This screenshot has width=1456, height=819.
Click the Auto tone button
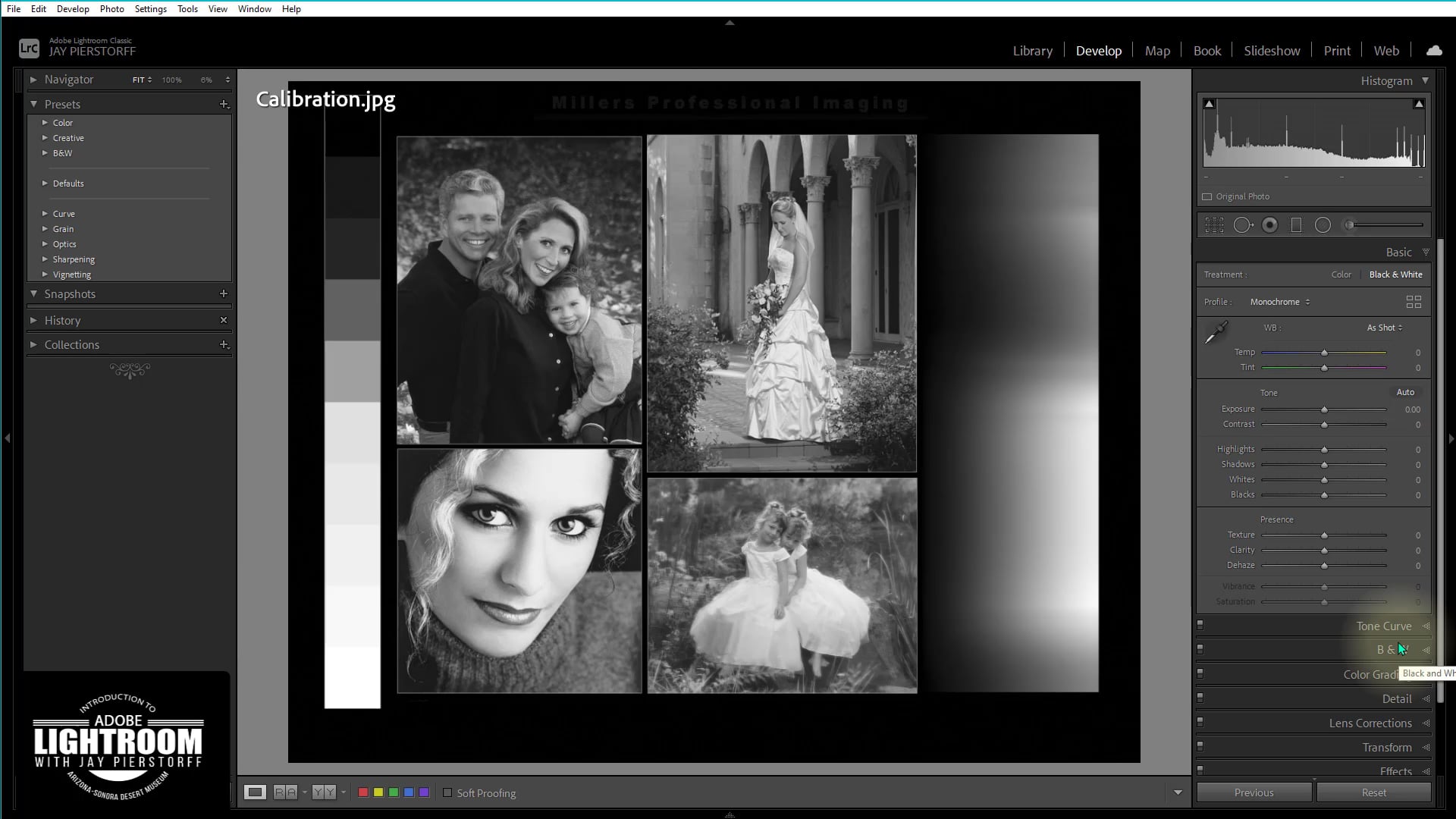[x=1405, y=392]
